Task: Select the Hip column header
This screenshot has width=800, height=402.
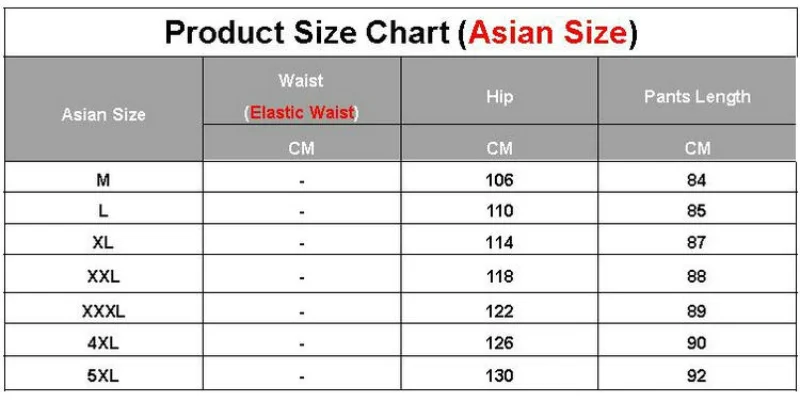Action: 499,97
